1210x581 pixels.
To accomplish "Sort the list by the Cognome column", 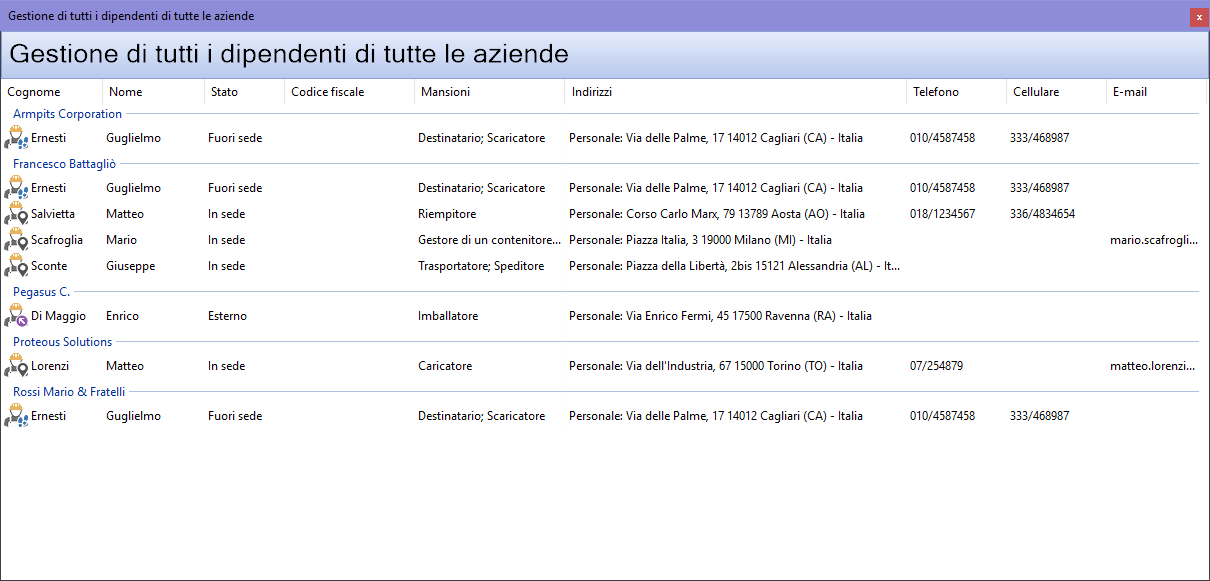I will (34, 92).
